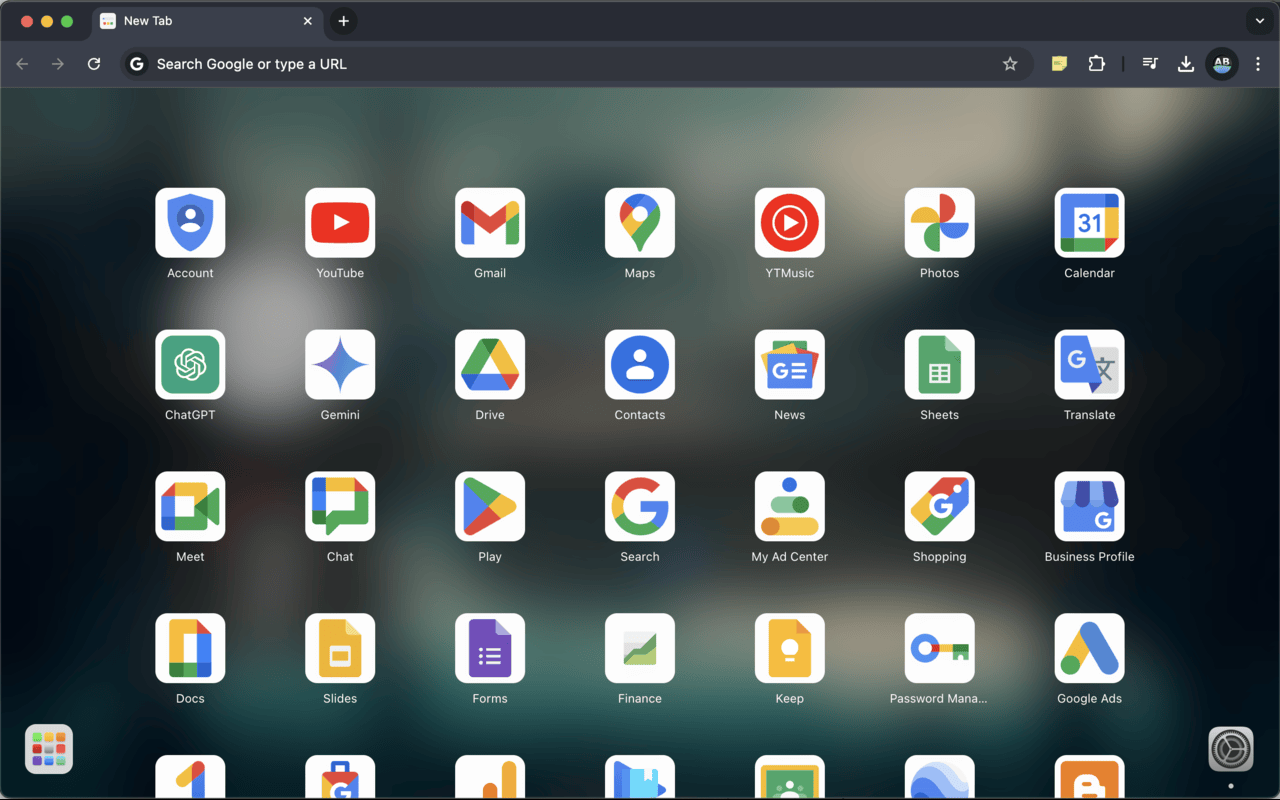
Task: Open the colorful app grid launcher button
Action: pyautogui.click(x=49, y=749)
